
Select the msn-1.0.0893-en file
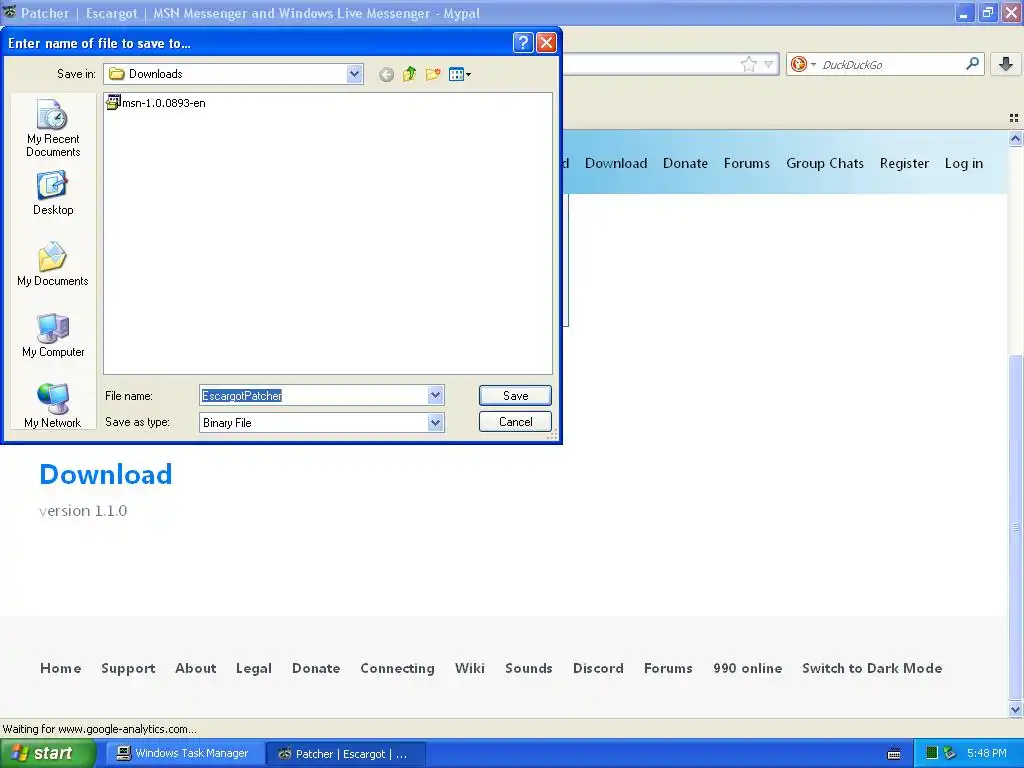[156, 103]
